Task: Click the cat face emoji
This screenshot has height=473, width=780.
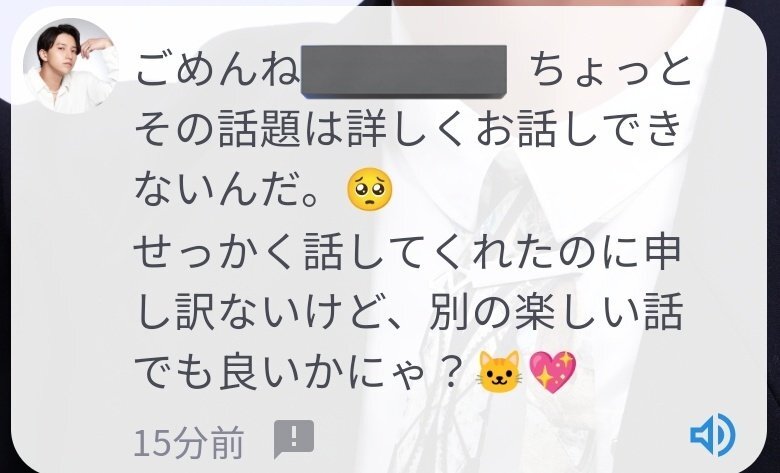Action: click(x=499, y=373)
